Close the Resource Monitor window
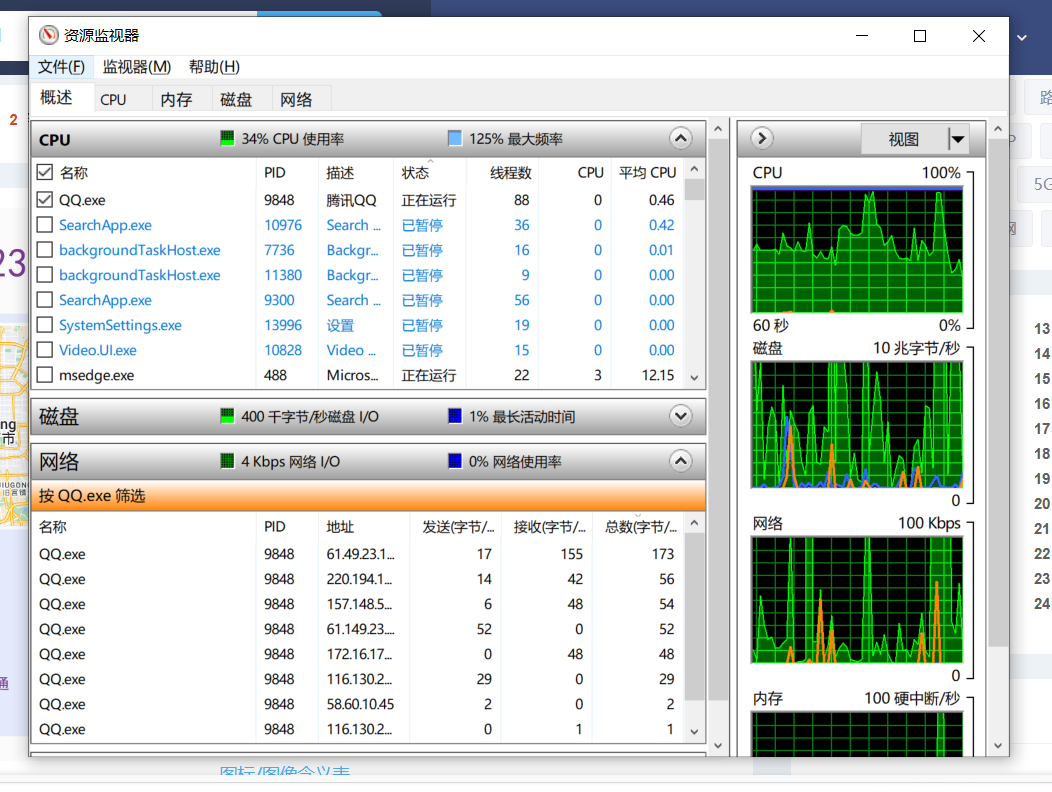This screenshot has height=792, width=1052. [x=979, y=36]
